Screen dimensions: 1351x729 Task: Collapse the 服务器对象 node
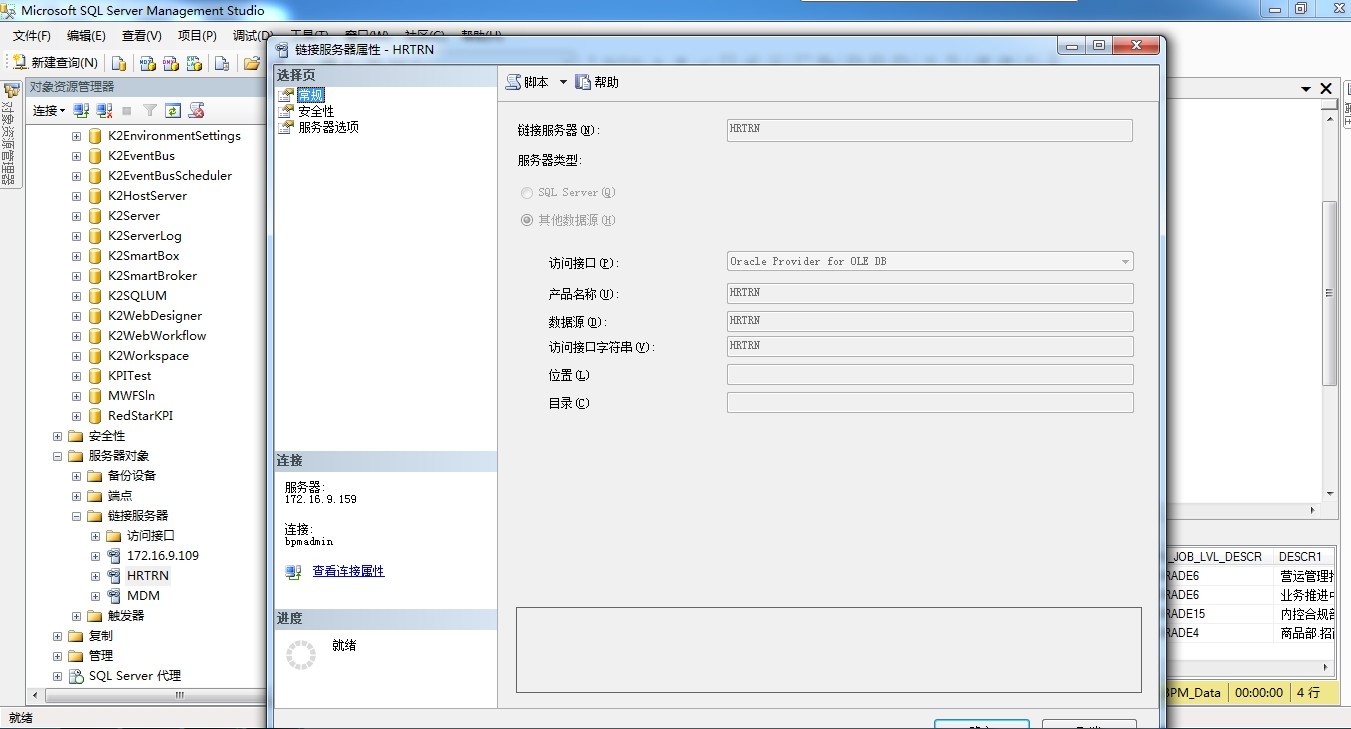[x=57, y=456]
